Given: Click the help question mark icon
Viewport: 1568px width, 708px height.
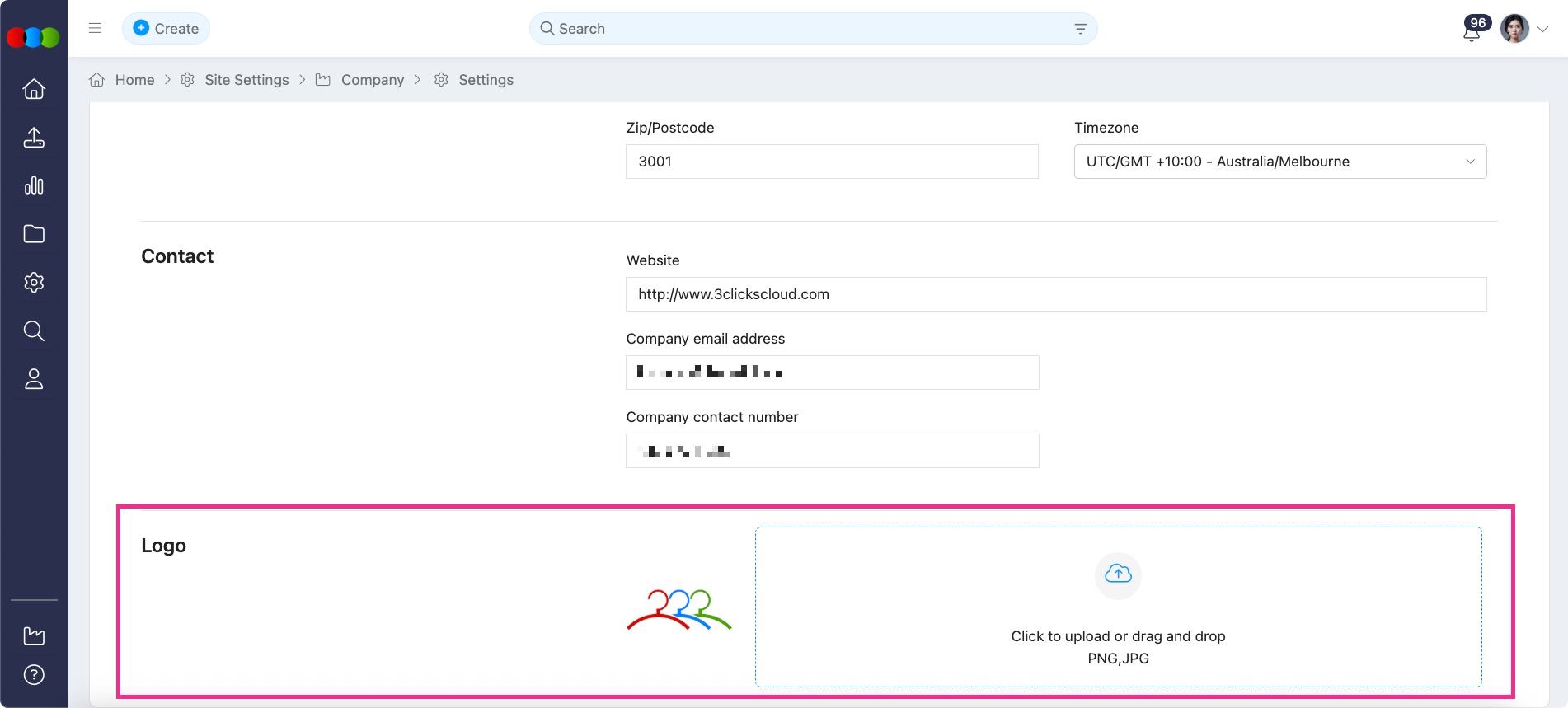Looking at the screenshot, I should (34, 675).
